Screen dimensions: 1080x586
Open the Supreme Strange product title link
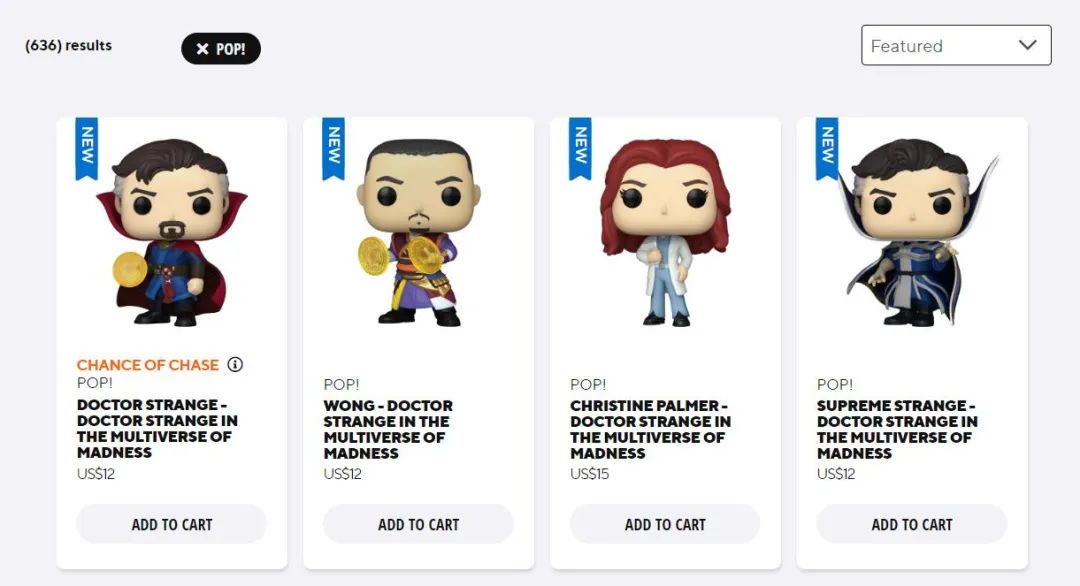click(897, 429)
